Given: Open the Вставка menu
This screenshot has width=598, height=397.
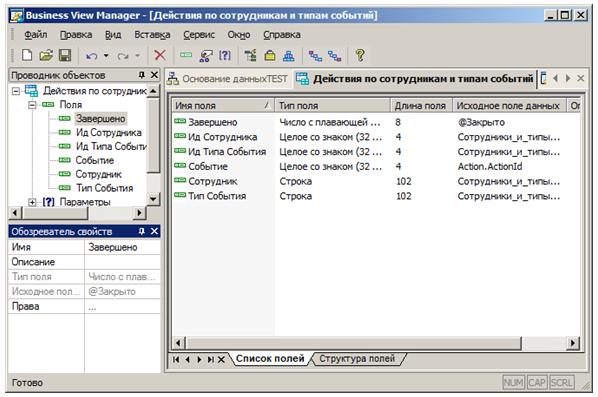Looking at the screenshot, I should 152,35.
